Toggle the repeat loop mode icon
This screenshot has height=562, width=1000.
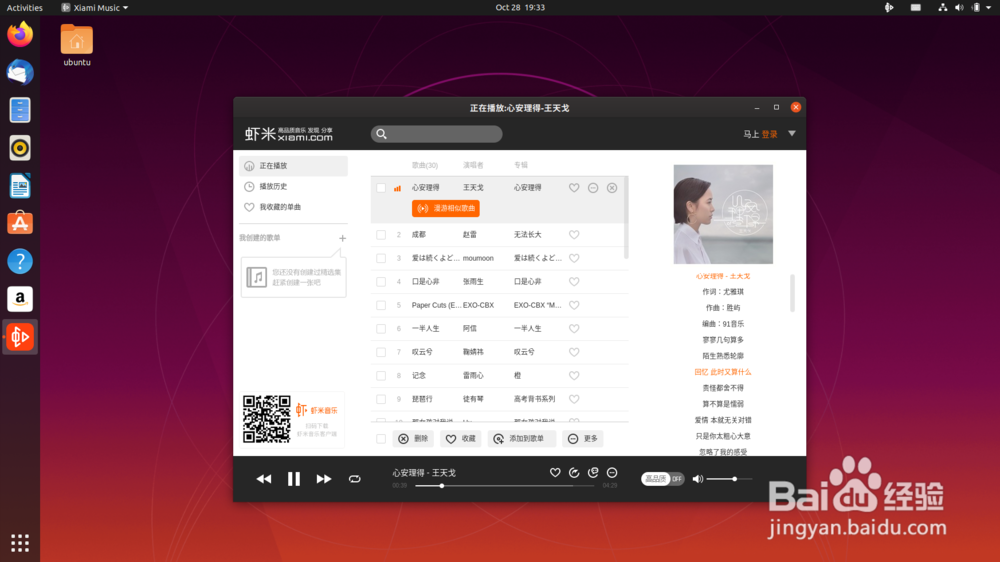[x=355, y=479]
